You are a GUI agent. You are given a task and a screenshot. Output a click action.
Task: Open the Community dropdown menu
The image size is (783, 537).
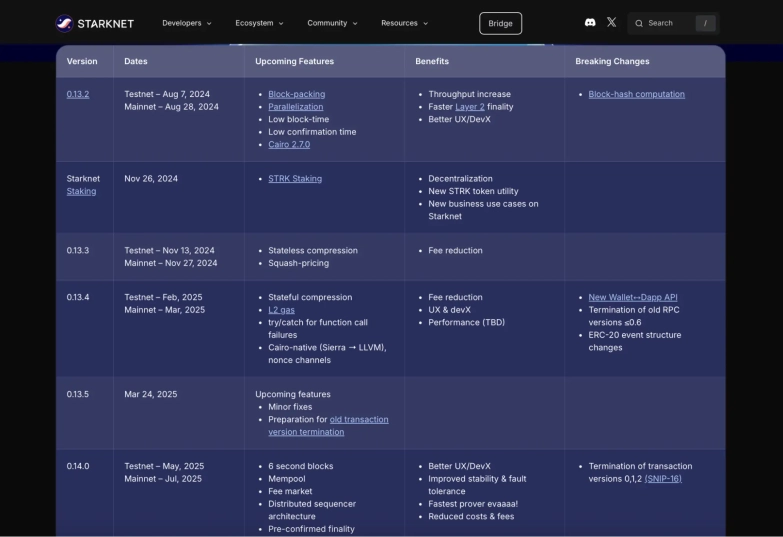tap(333, 23)
